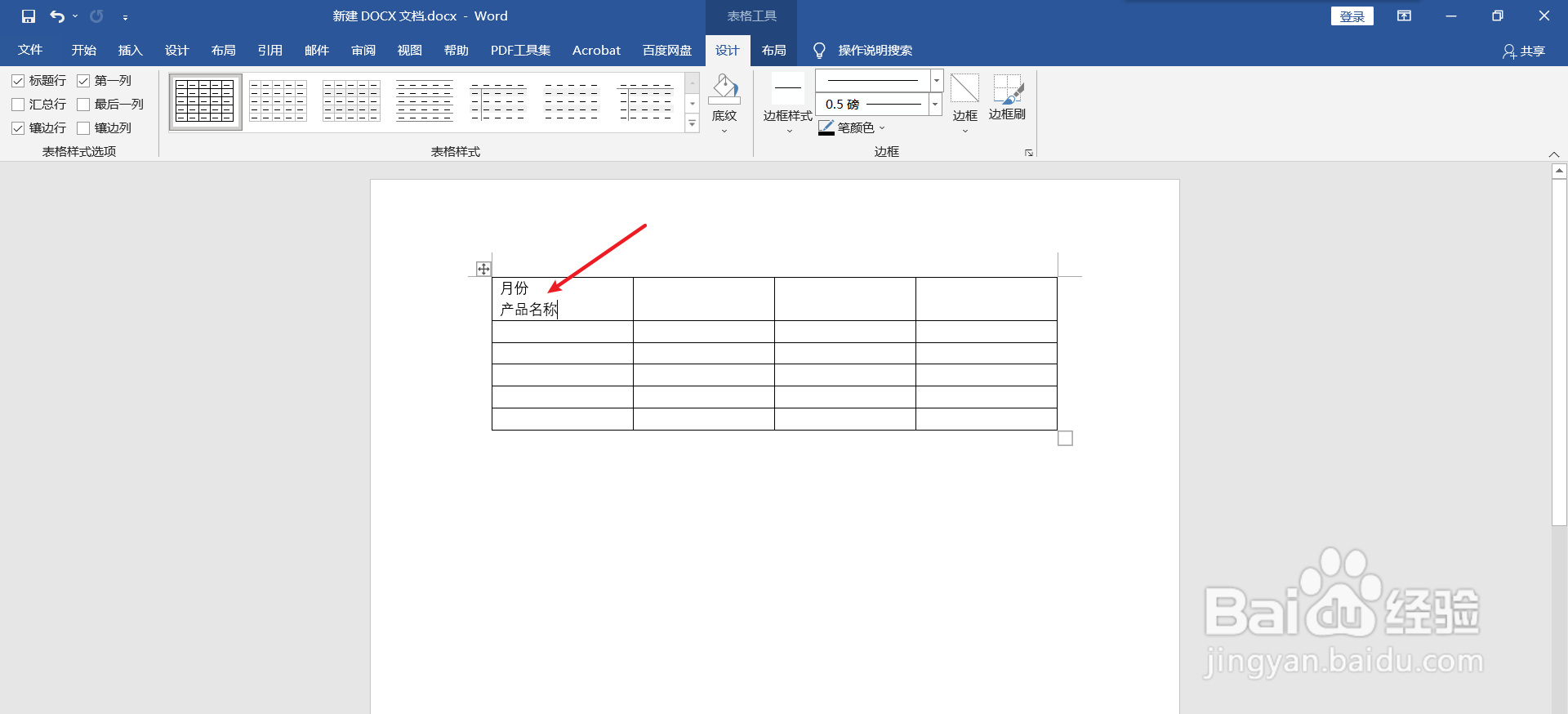Select the seventh table style thumbnail
The height and width of the screenshot is (714, 1568).
tap(645, 101)
